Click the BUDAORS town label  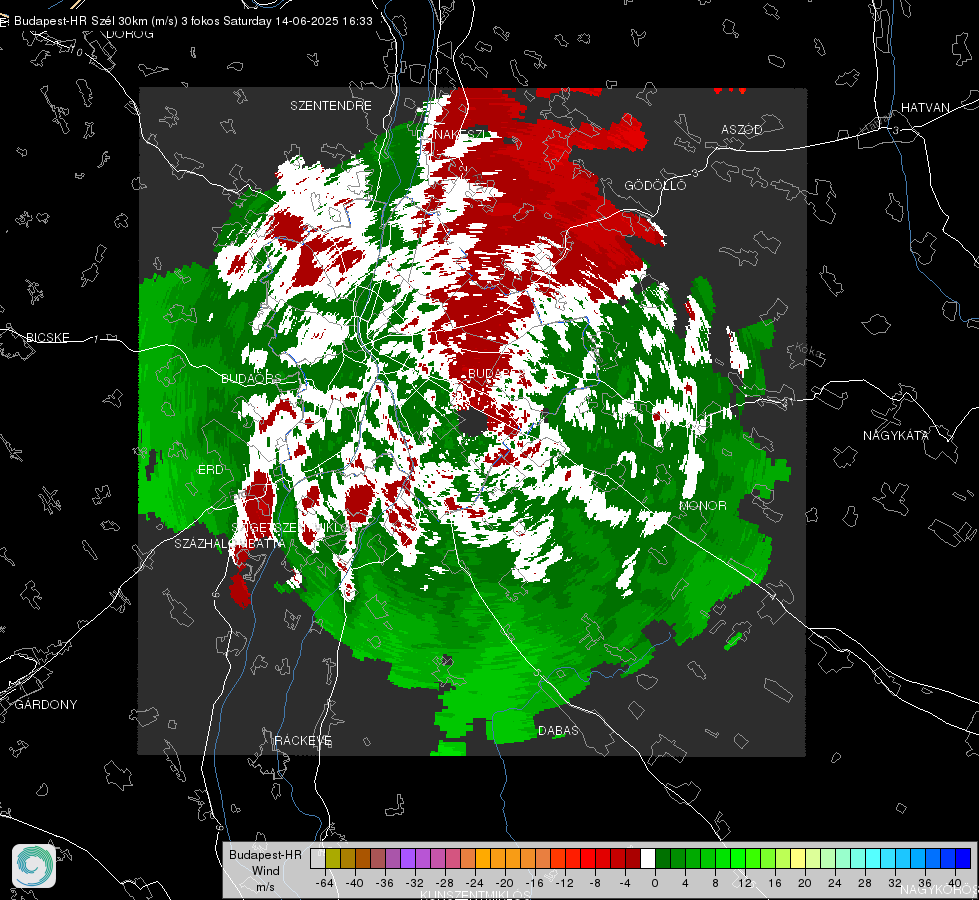point(251,378)
